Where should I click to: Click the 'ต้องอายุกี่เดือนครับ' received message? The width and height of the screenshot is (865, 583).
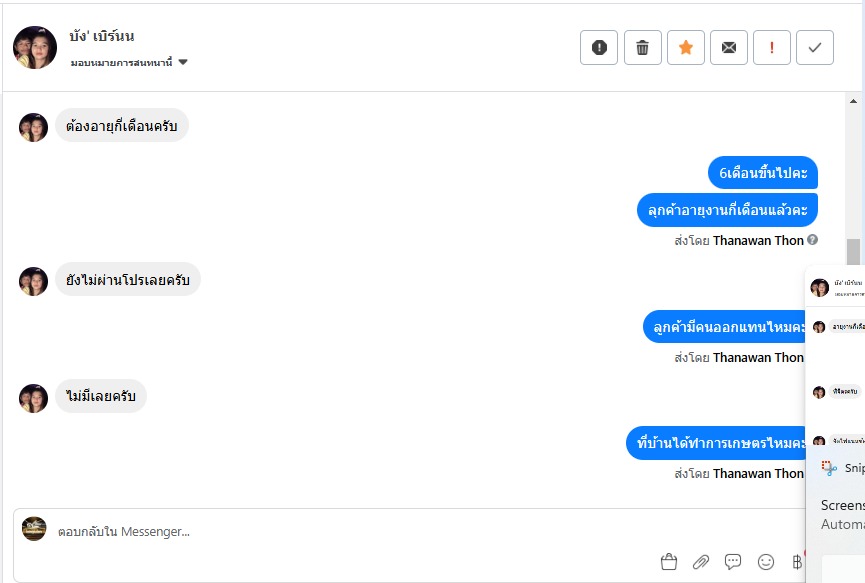[121, 126]
